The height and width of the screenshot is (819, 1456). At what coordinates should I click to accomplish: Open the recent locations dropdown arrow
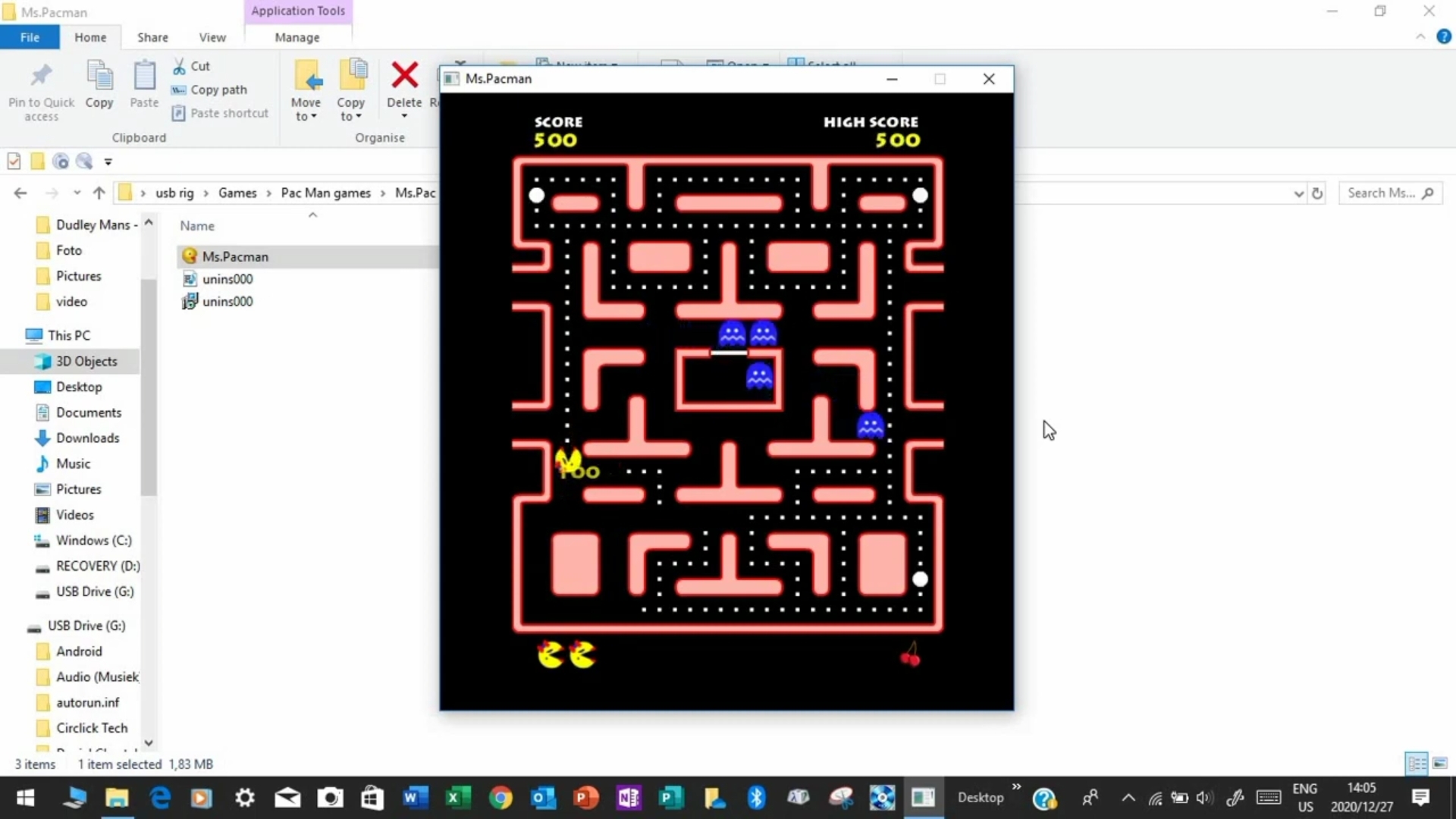[77, 193]
